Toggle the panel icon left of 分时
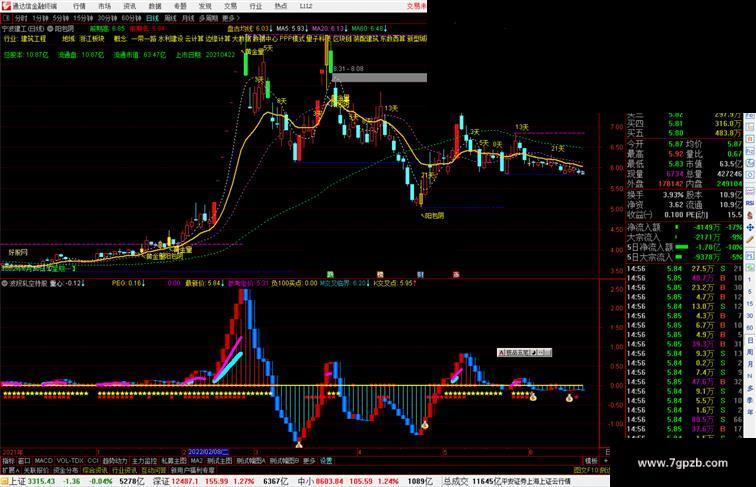Image resolution: width=756 pixels, height=487 pixels. 6,18
